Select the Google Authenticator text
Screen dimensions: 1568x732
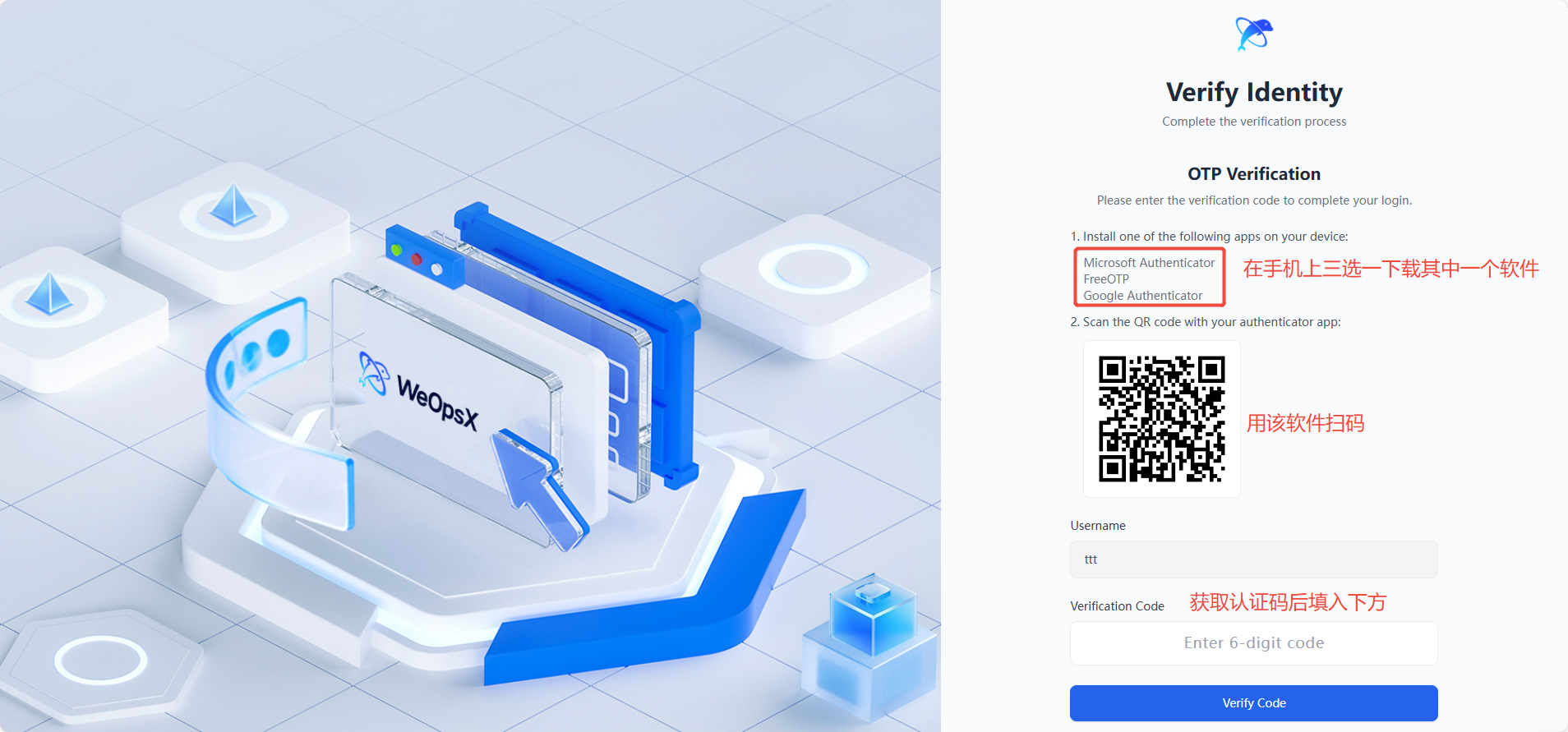[1143, 296]
